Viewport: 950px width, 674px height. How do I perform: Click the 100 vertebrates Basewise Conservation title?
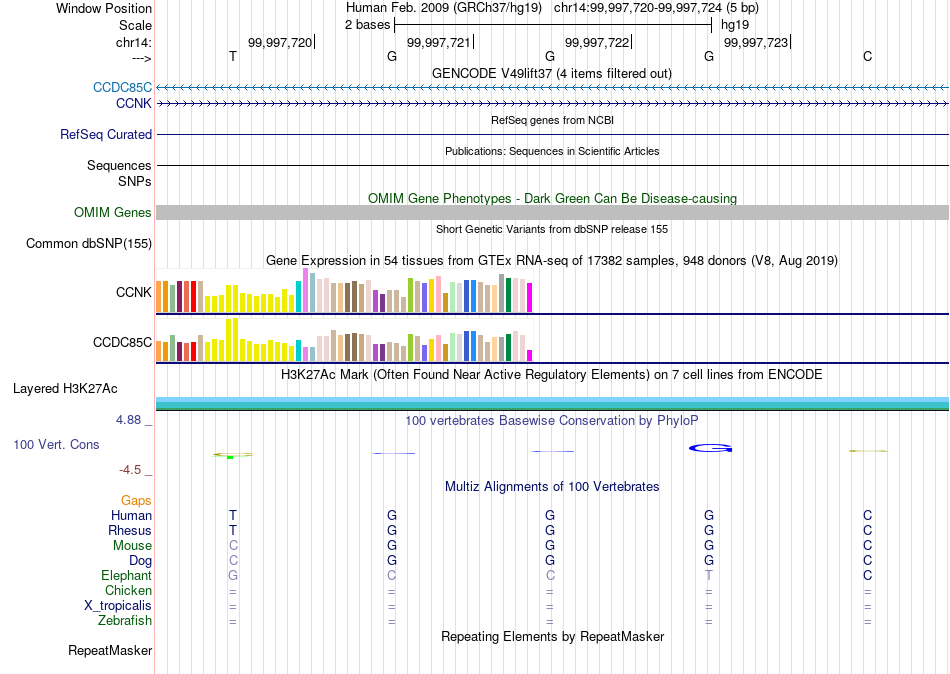point(551,421)
